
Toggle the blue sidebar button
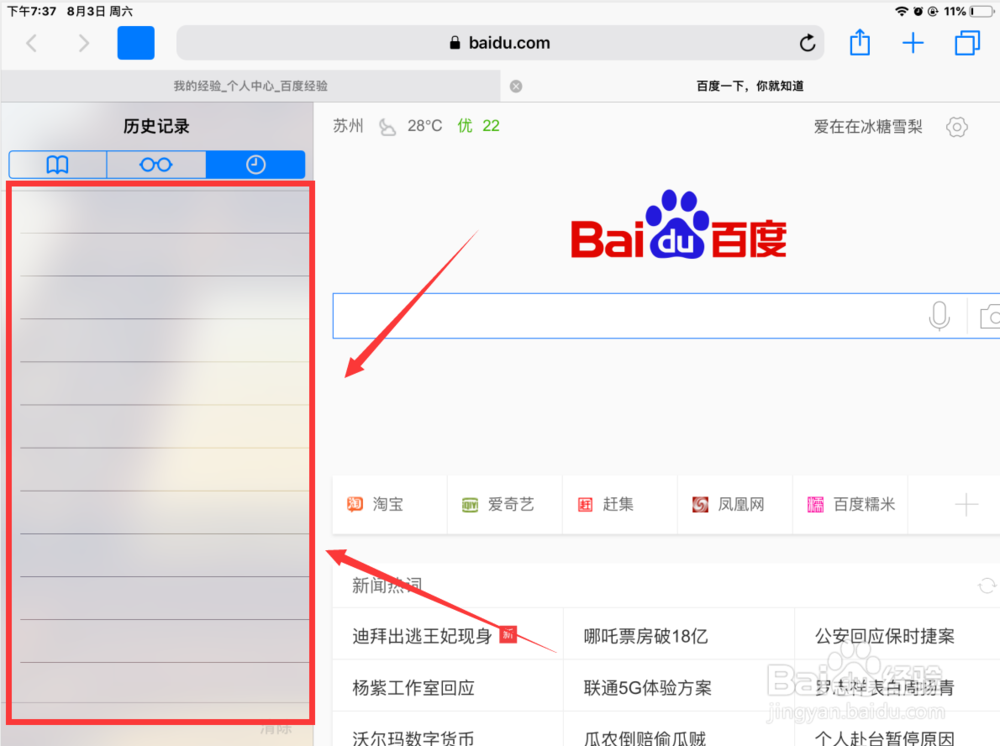[136, 43]
